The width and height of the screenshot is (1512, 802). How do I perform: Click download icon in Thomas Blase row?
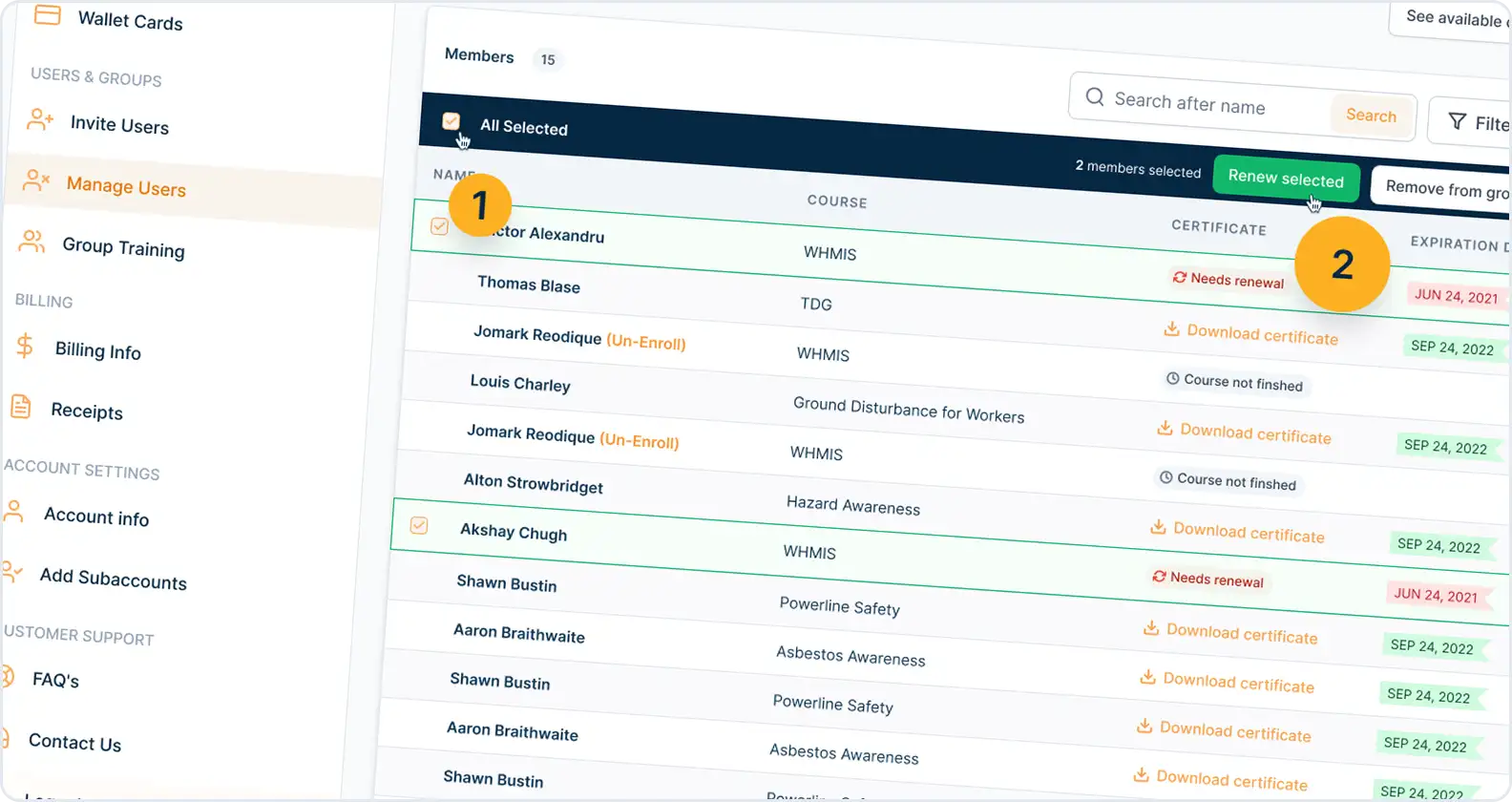(1171, 329)
